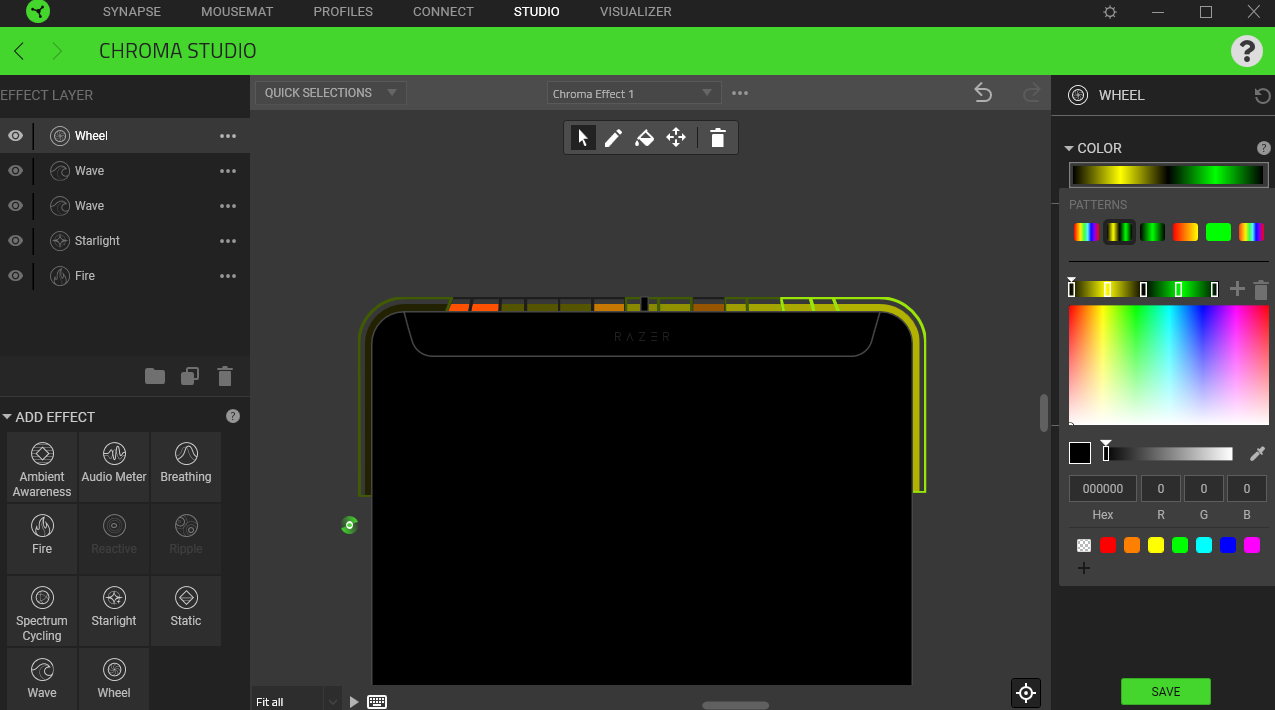Select the pen drawing tool
Viewport: 1275px width, 710px height.
click(614, 138)
